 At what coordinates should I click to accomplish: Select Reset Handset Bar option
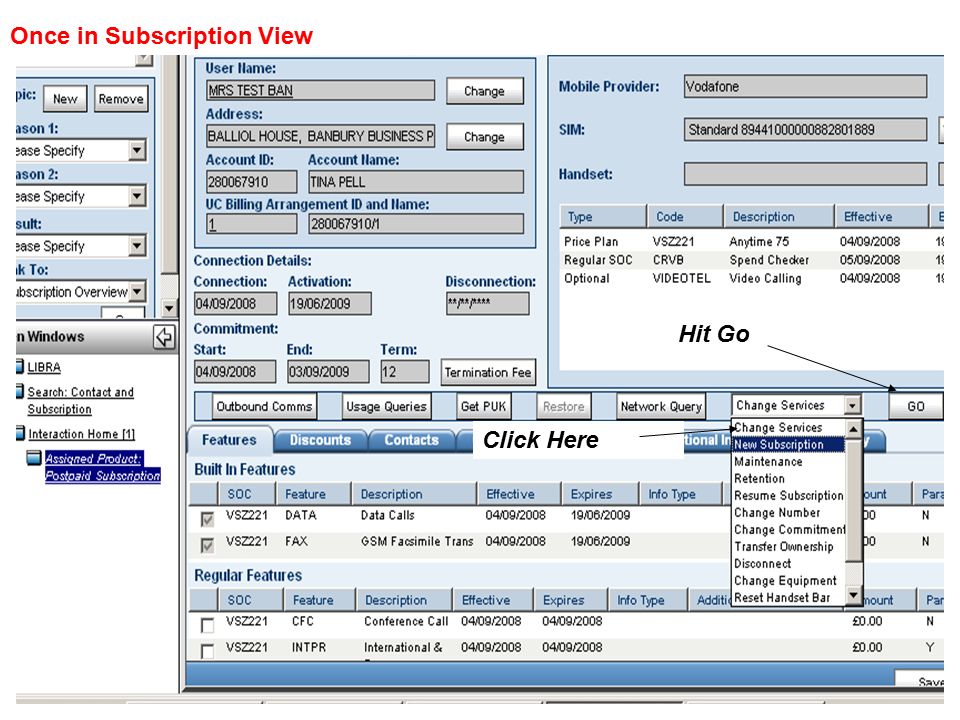[788, 598]
